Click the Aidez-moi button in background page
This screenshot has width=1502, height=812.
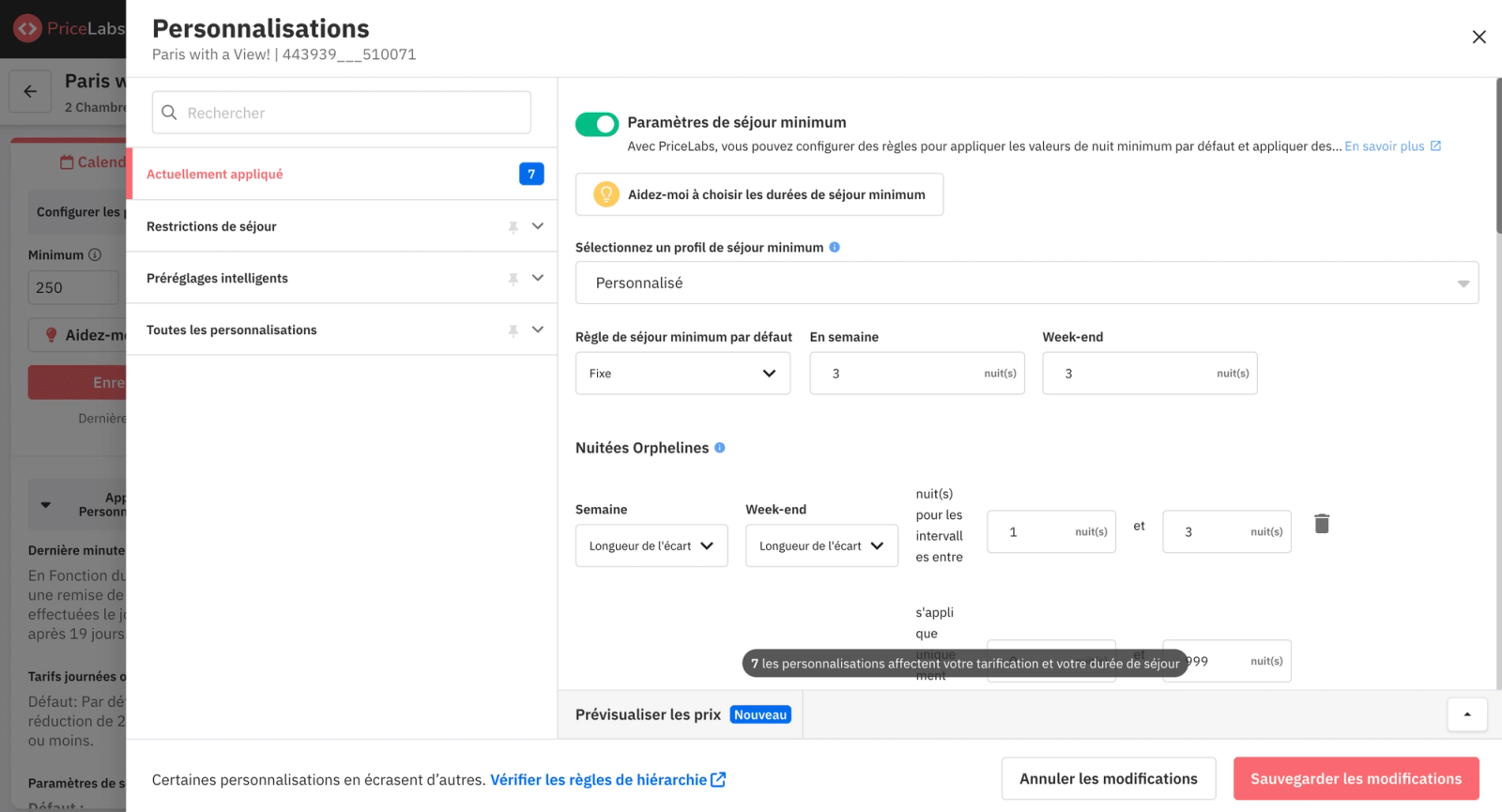point(77,335)
